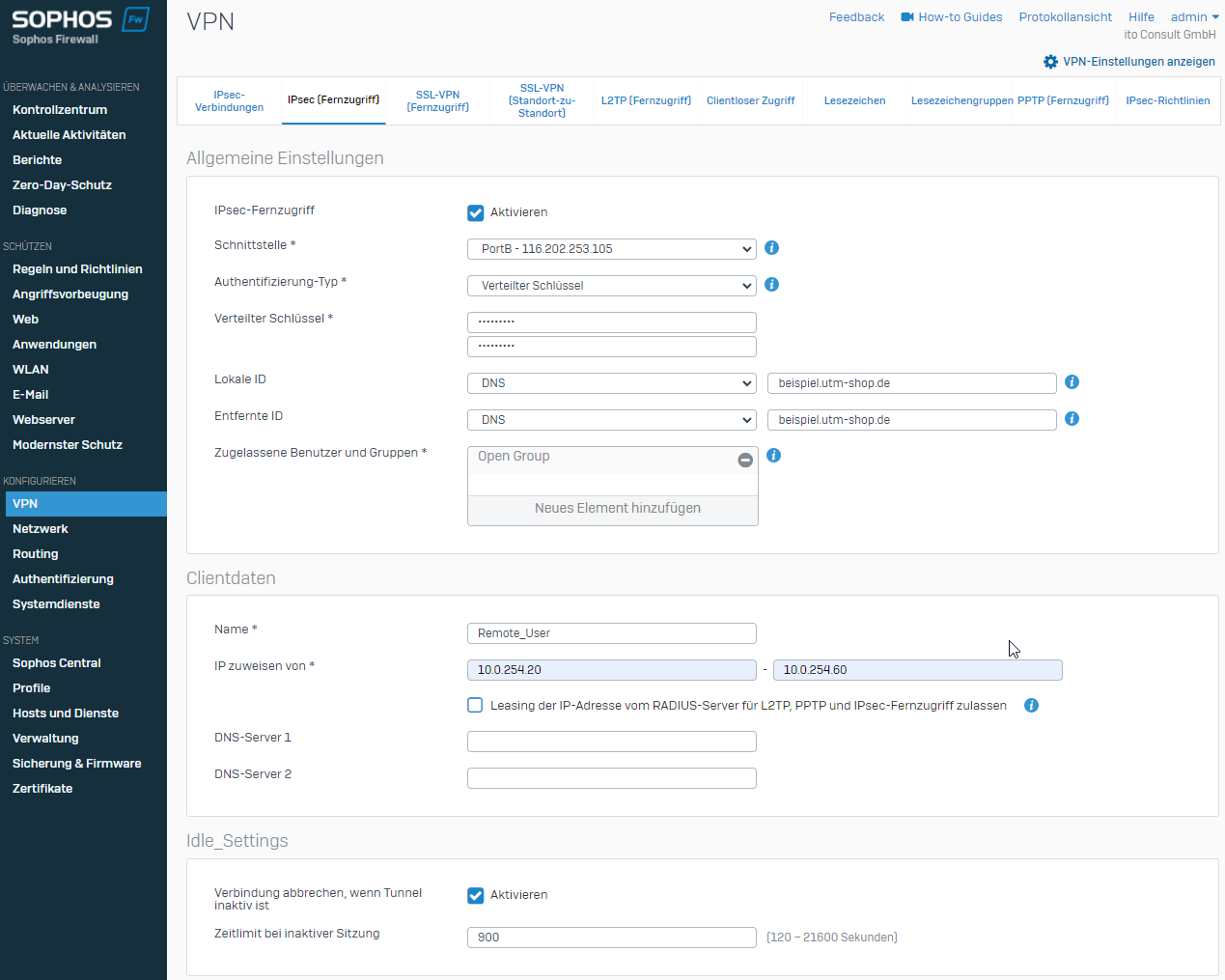Open the Lokale ID type dropdown

pos(611,383)
